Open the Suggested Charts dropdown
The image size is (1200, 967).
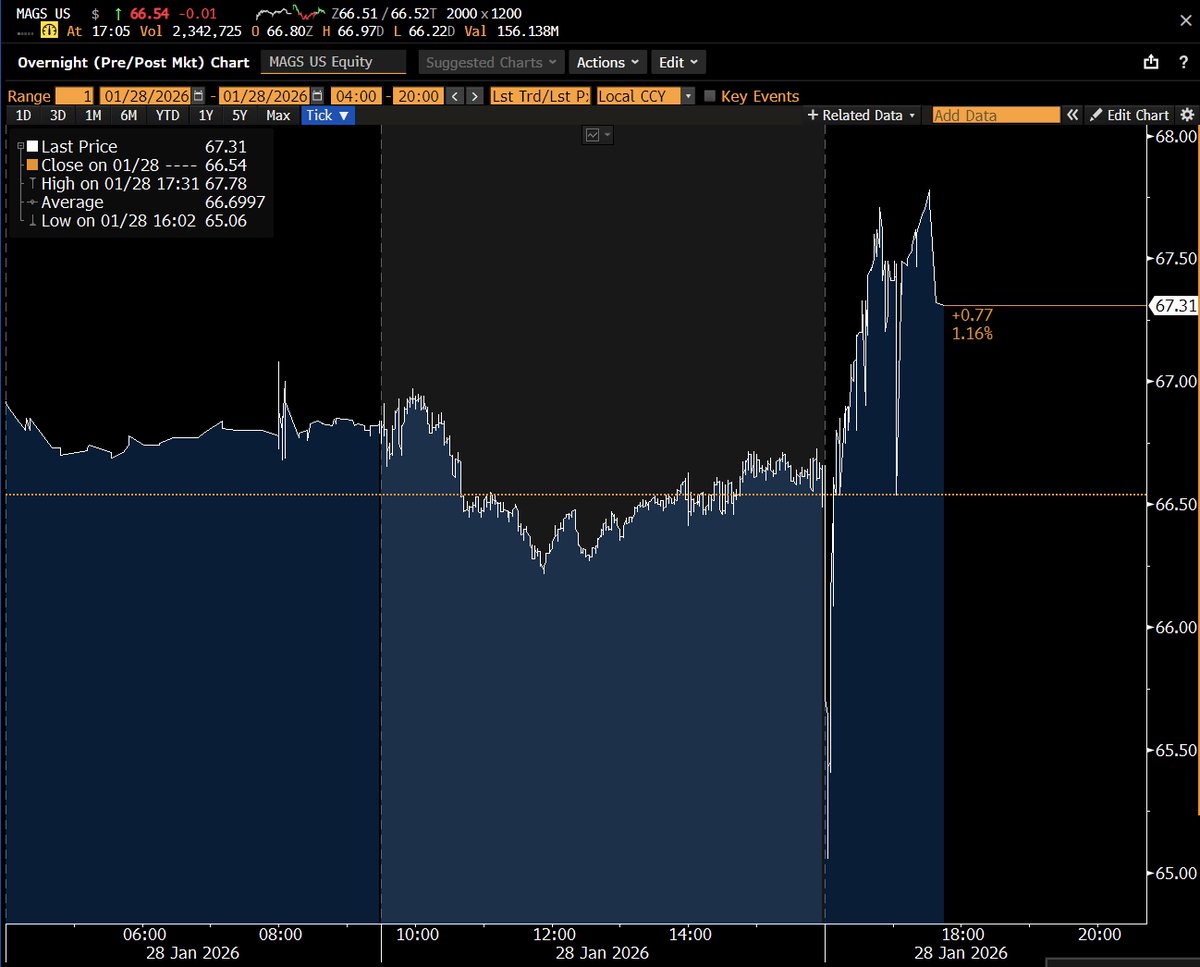tap(491, 62)
